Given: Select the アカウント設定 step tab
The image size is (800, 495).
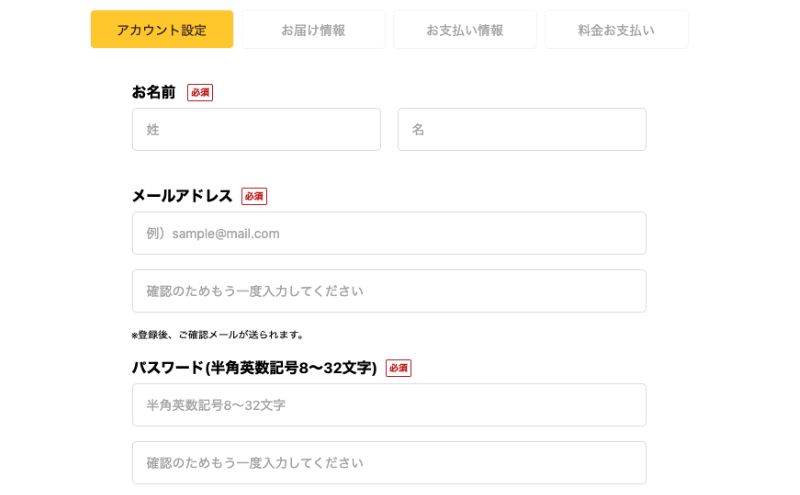Looking at the screenshot, I should (162, 30).
